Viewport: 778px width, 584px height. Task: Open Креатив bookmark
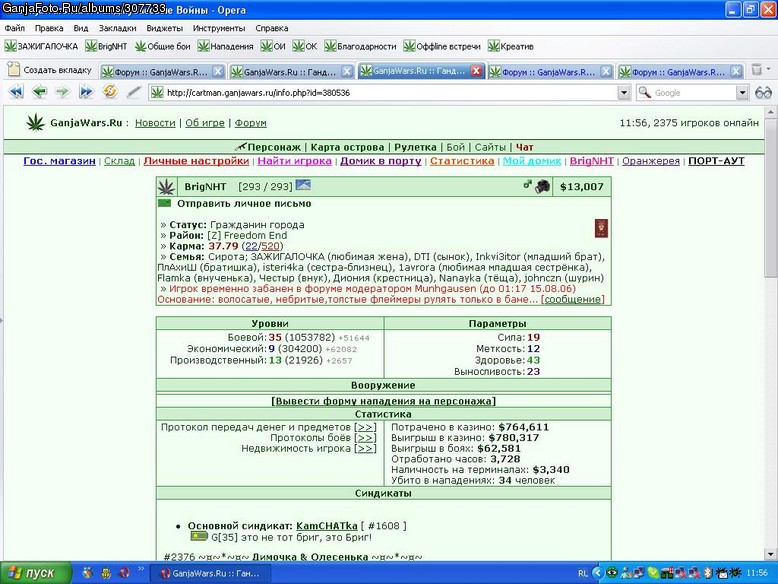(x=511, y=46)
